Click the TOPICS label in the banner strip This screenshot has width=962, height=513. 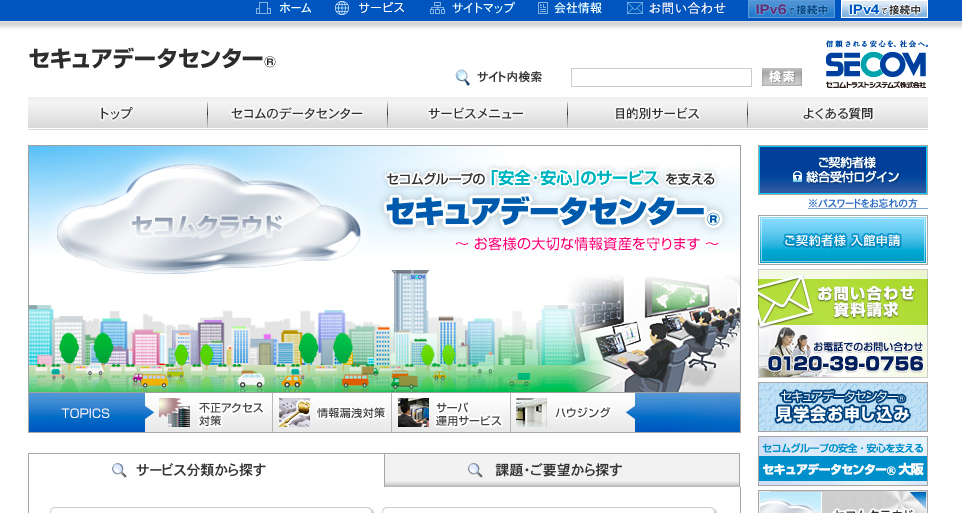pos(85,413)
